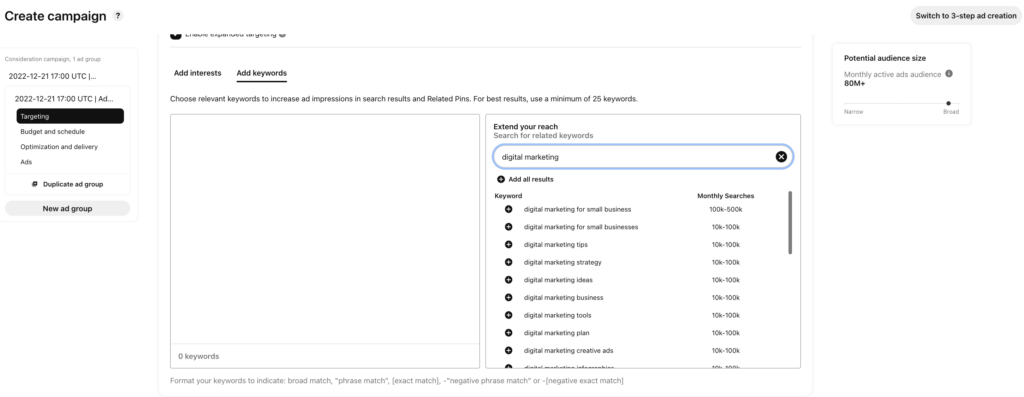Click the keyword results vertical scrollbar

coord(790,222)
